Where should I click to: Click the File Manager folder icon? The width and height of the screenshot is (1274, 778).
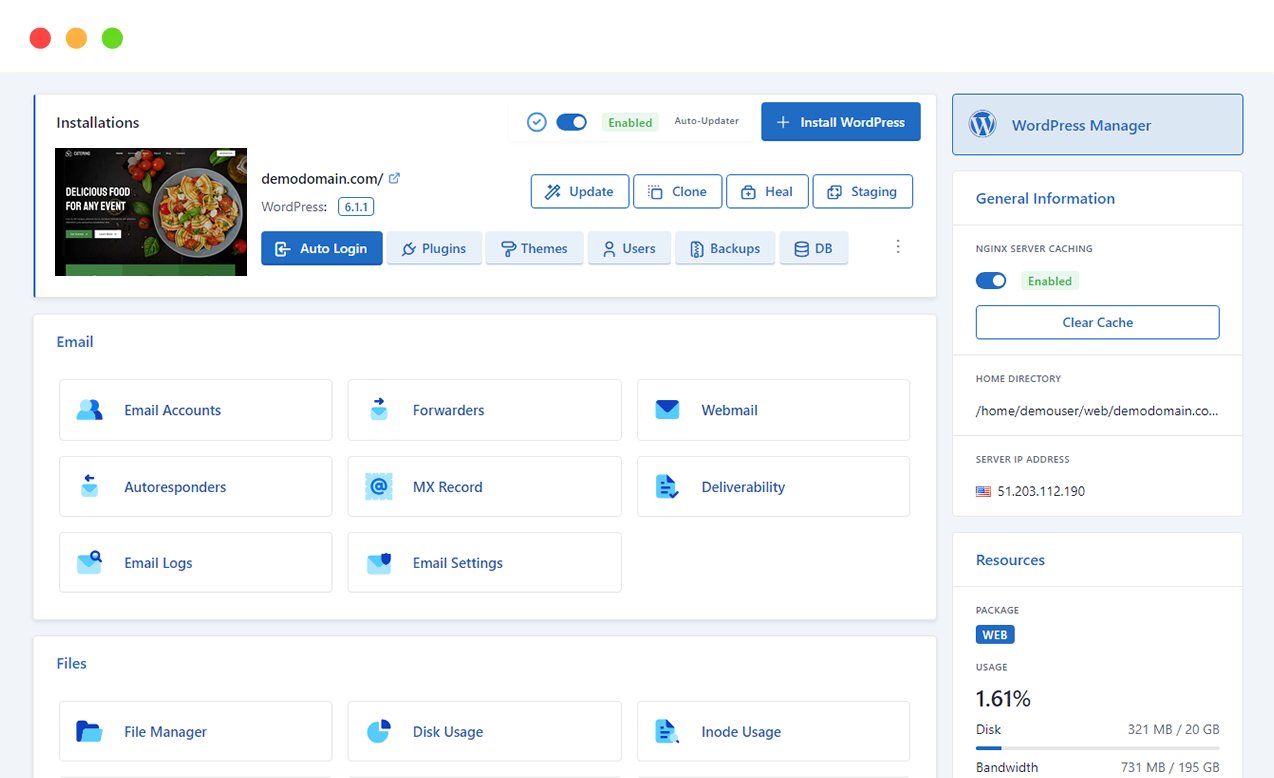(90, 732)
